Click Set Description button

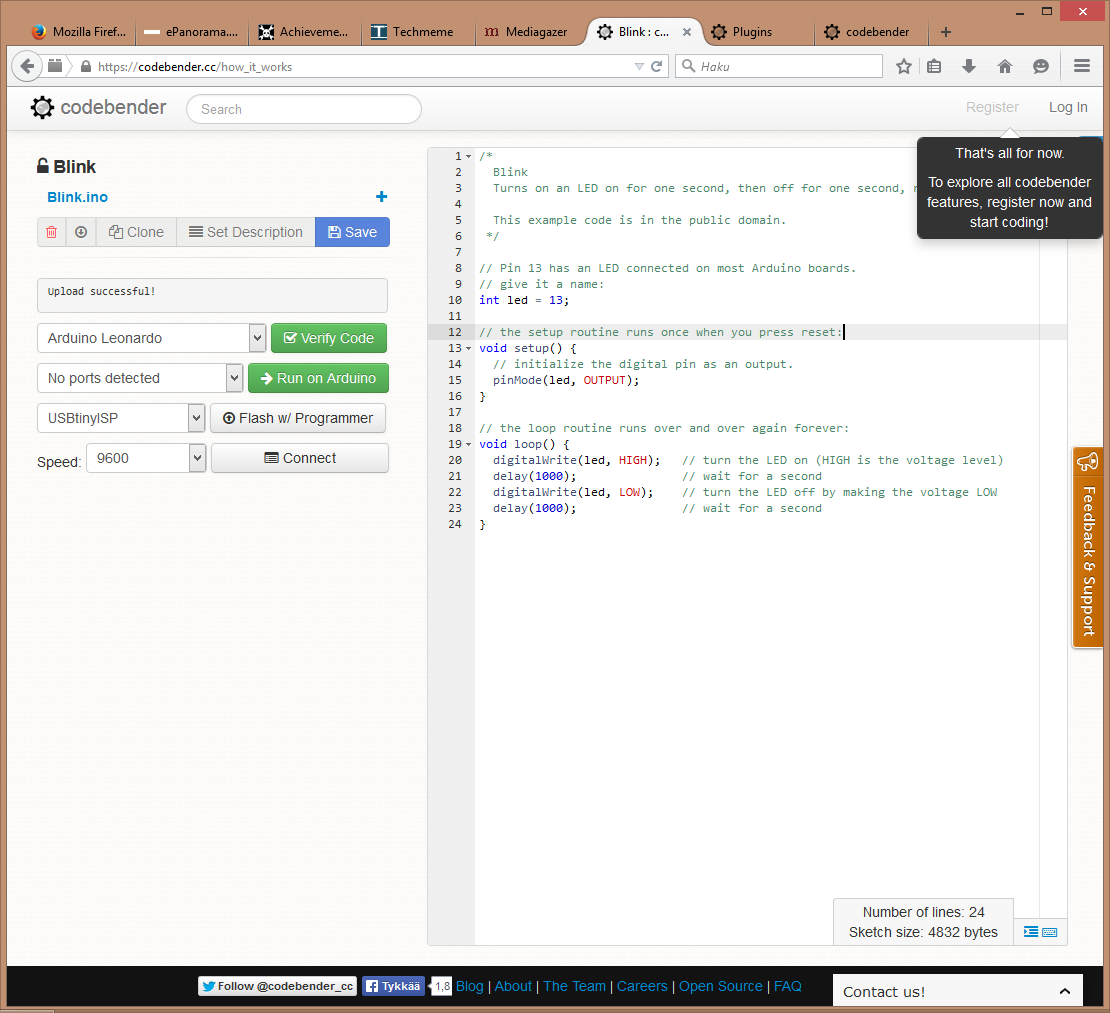[x=246, y=232]
